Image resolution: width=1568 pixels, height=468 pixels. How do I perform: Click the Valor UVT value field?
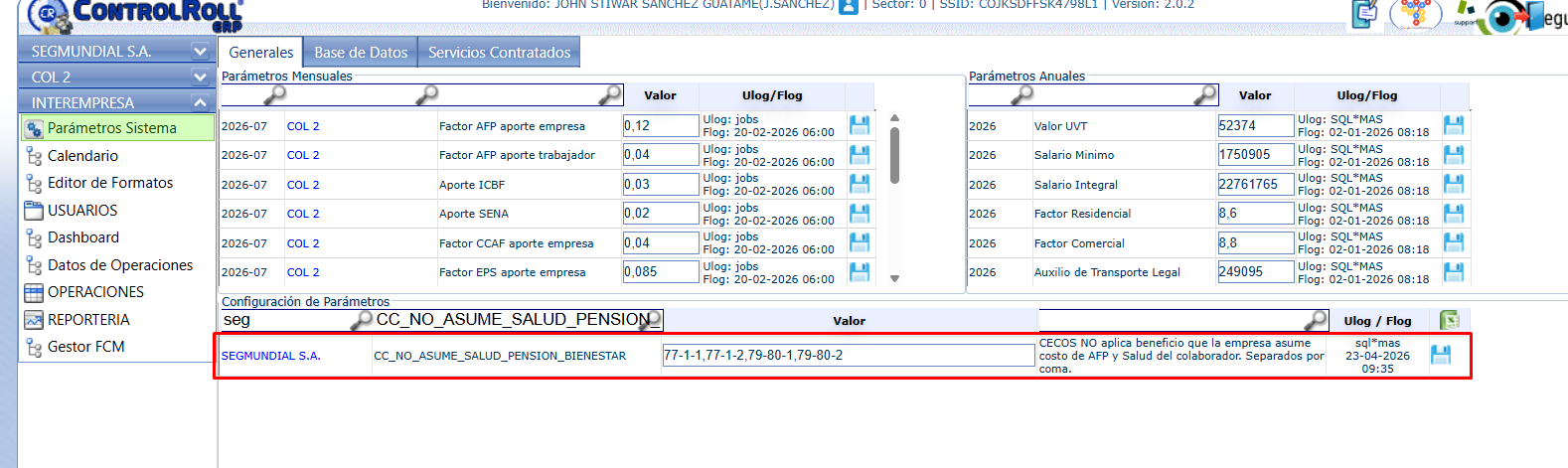[1255, 126]
